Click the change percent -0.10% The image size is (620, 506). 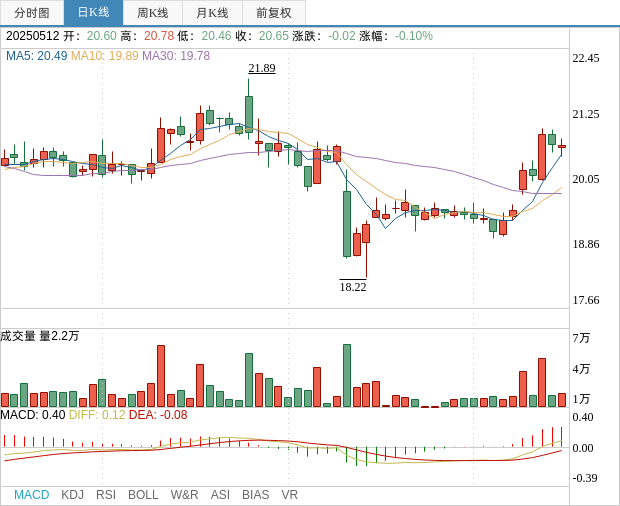(414, 36)
